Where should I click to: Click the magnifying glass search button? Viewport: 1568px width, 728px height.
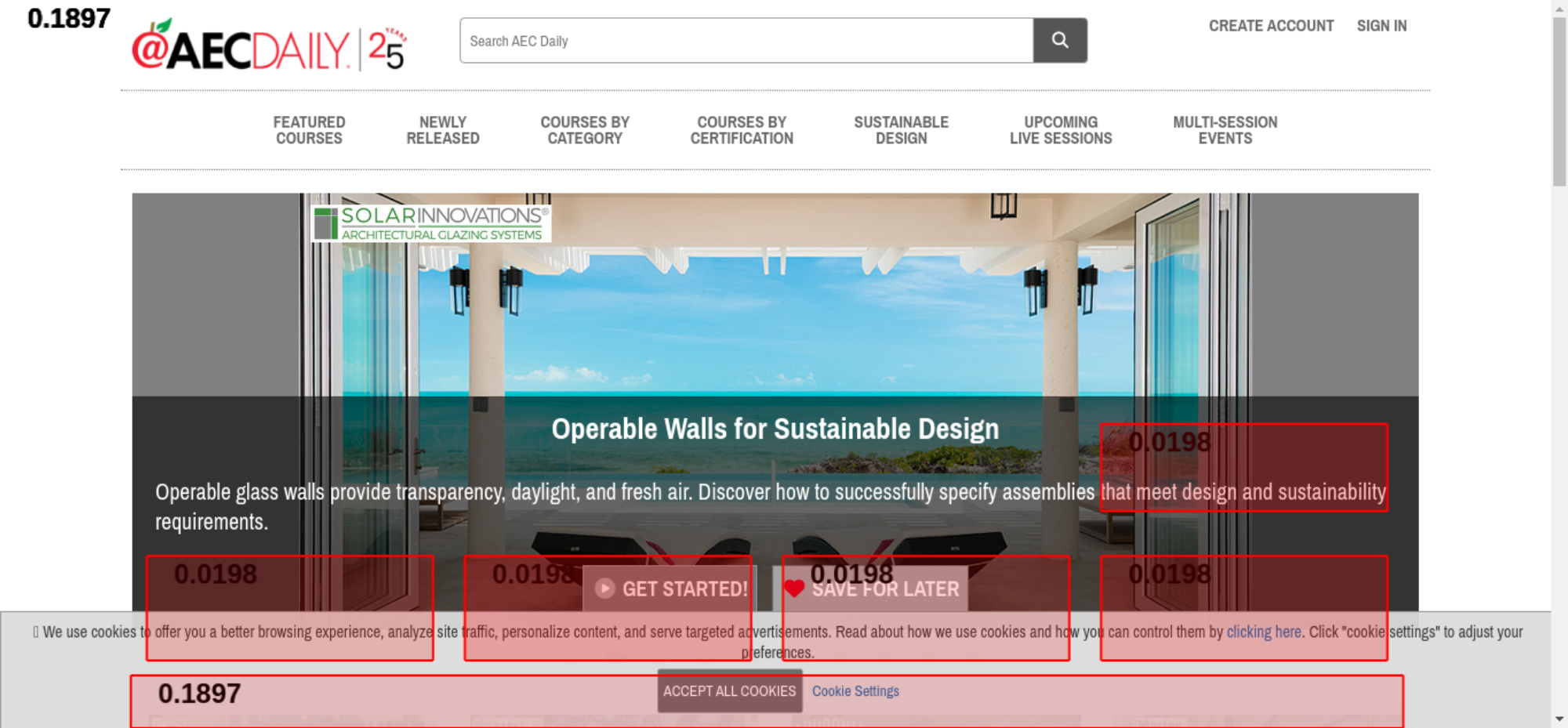point(1059,41)
